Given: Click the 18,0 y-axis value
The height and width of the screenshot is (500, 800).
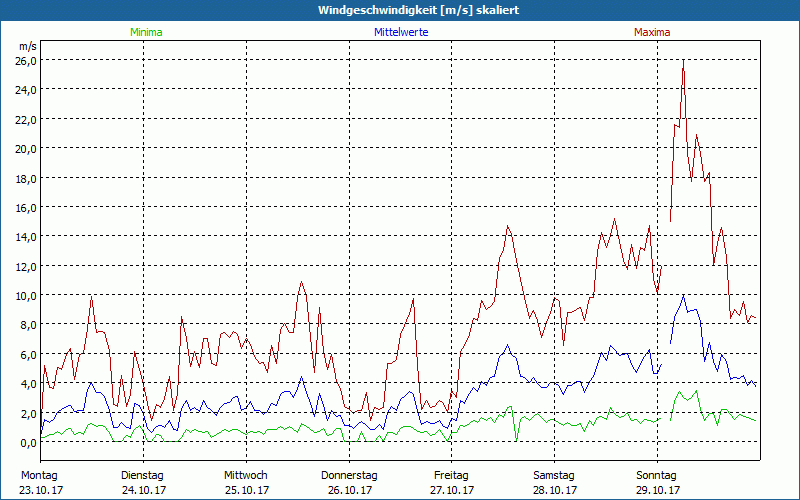Looking at the screenshot, I should click(27, 179).
